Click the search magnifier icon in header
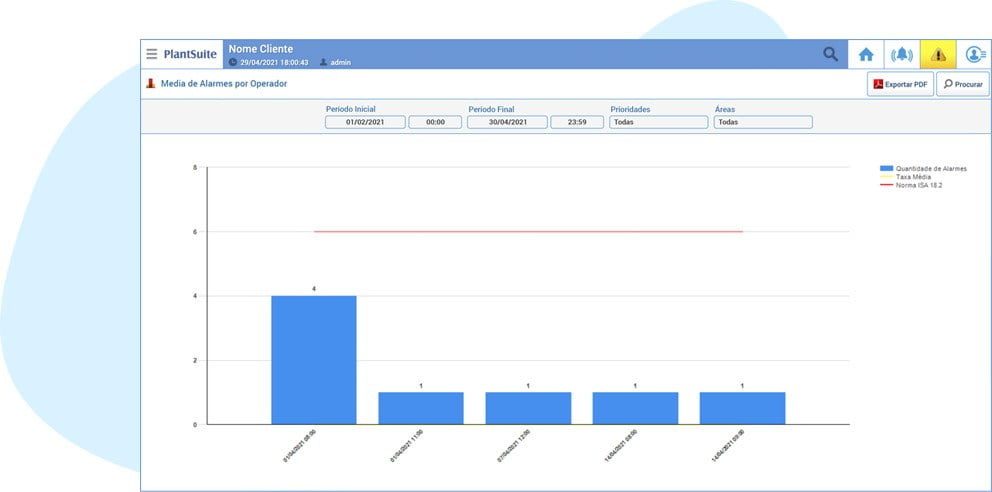Image resolution: width=992 pixels, height=492 pixels. (830, 54)
